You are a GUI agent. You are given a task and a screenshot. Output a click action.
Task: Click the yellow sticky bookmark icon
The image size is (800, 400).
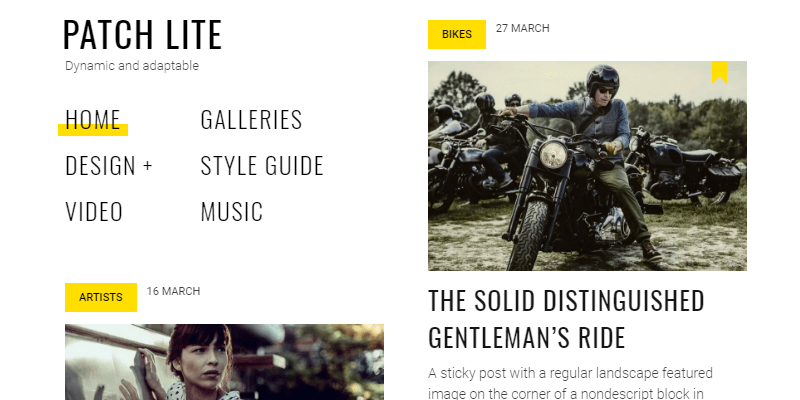click(x=719, y=72)
